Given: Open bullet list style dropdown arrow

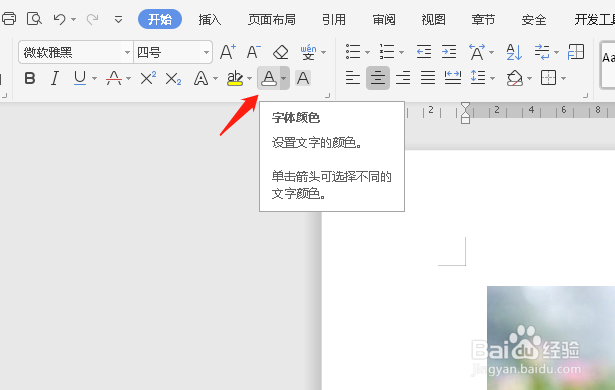Looking at the screenshot, I should 368,52.
